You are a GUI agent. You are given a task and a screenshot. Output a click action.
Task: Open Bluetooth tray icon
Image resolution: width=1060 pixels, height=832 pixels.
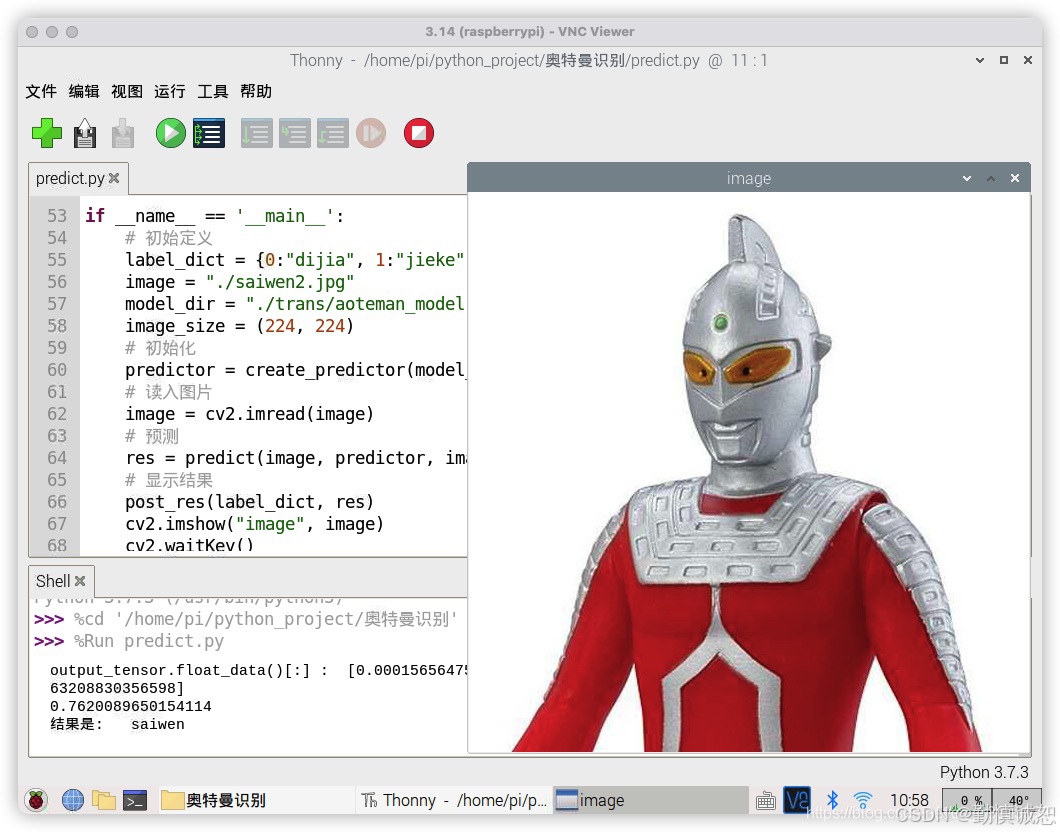pyautogui.click(x=833, y=800)
